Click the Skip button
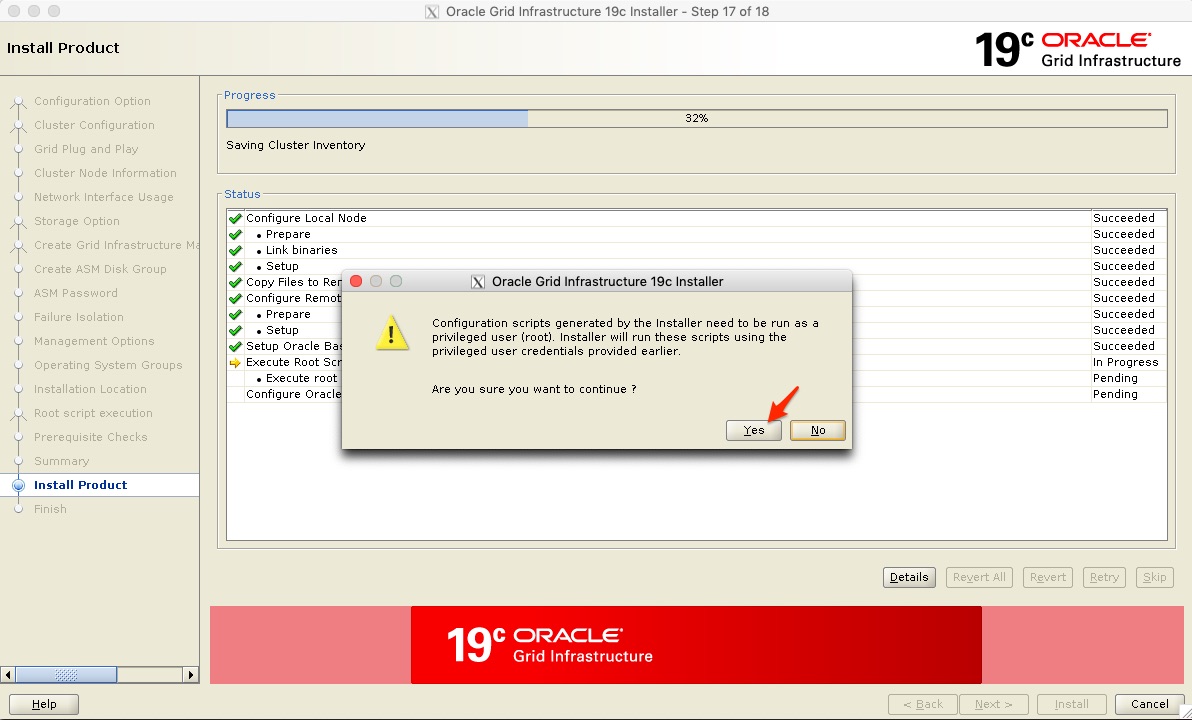The width and height of the screenshot is (1192, 720). pyautogui.click(x=1154, y=577)
